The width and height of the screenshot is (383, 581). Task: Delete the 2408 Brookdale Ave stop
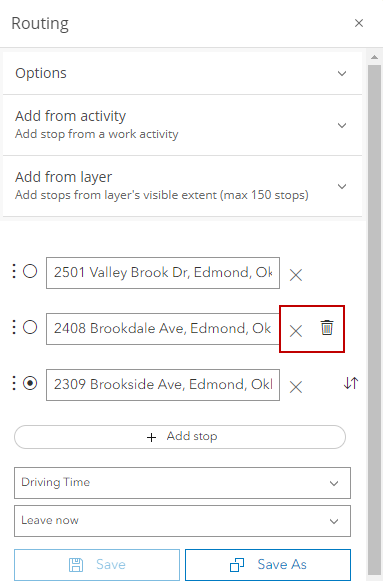click(327, 328)
